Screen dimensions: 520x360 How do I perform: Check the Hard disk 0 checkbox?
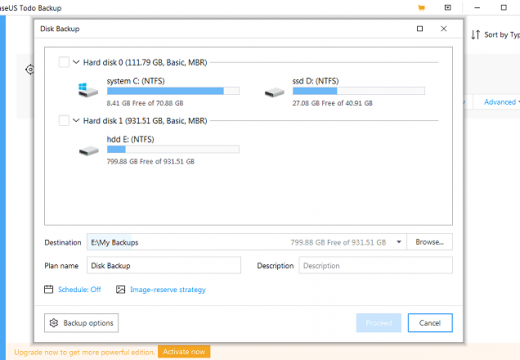(64, 62)
